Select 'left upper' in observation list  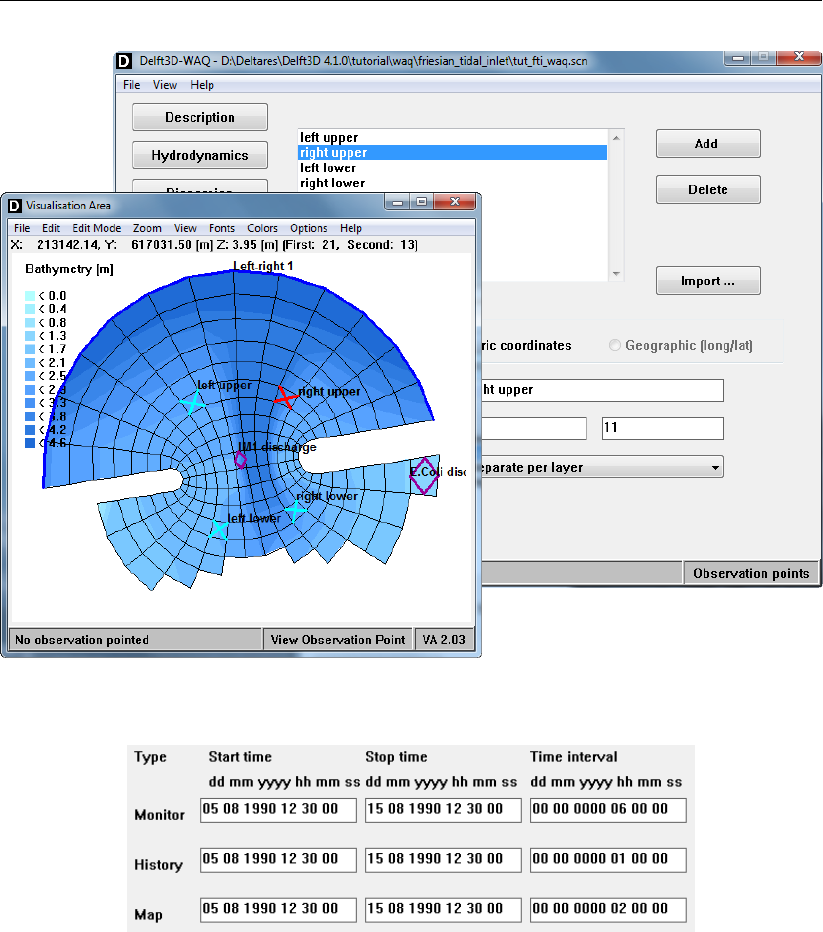[x=329, y=138]
